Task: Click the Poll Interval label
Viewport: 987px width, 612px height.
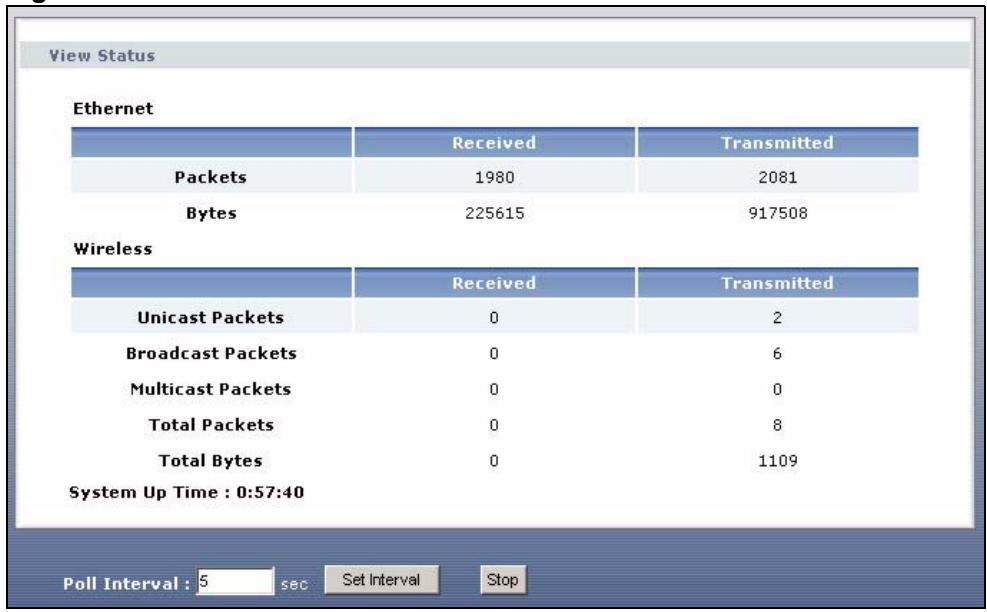Action: (x=127, y=584)
